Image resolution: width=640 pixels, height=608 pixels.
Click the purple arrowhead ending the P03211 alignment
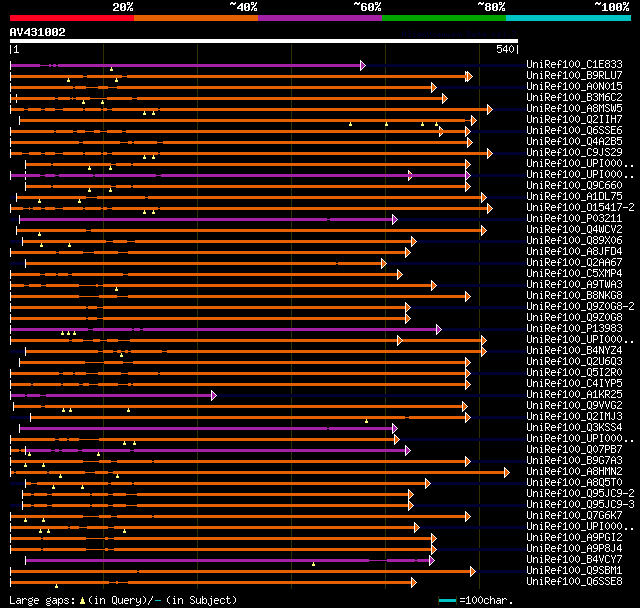(395, 220)
